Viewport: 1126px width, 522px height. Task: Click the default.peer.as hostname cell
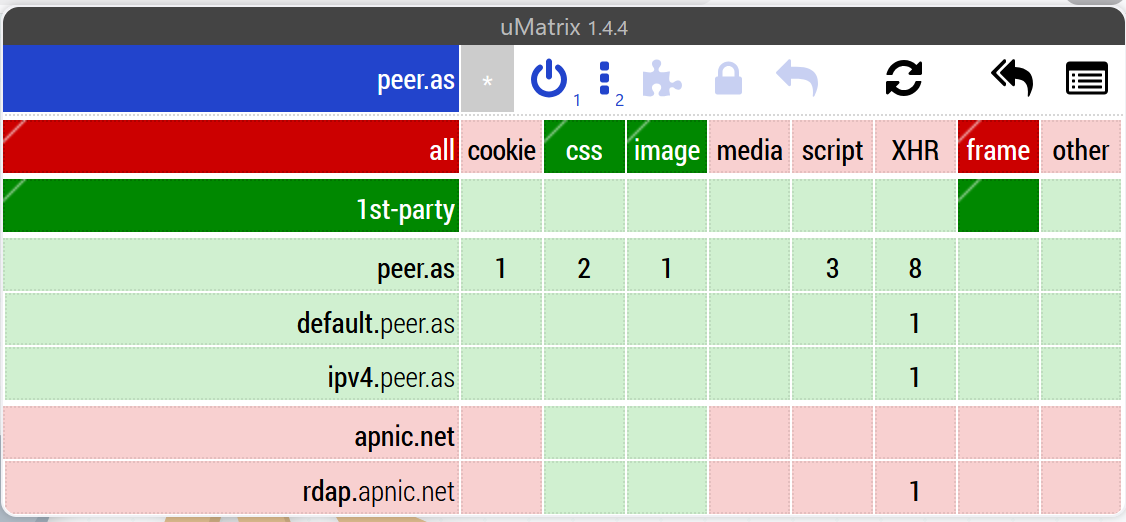coord(231,320)
